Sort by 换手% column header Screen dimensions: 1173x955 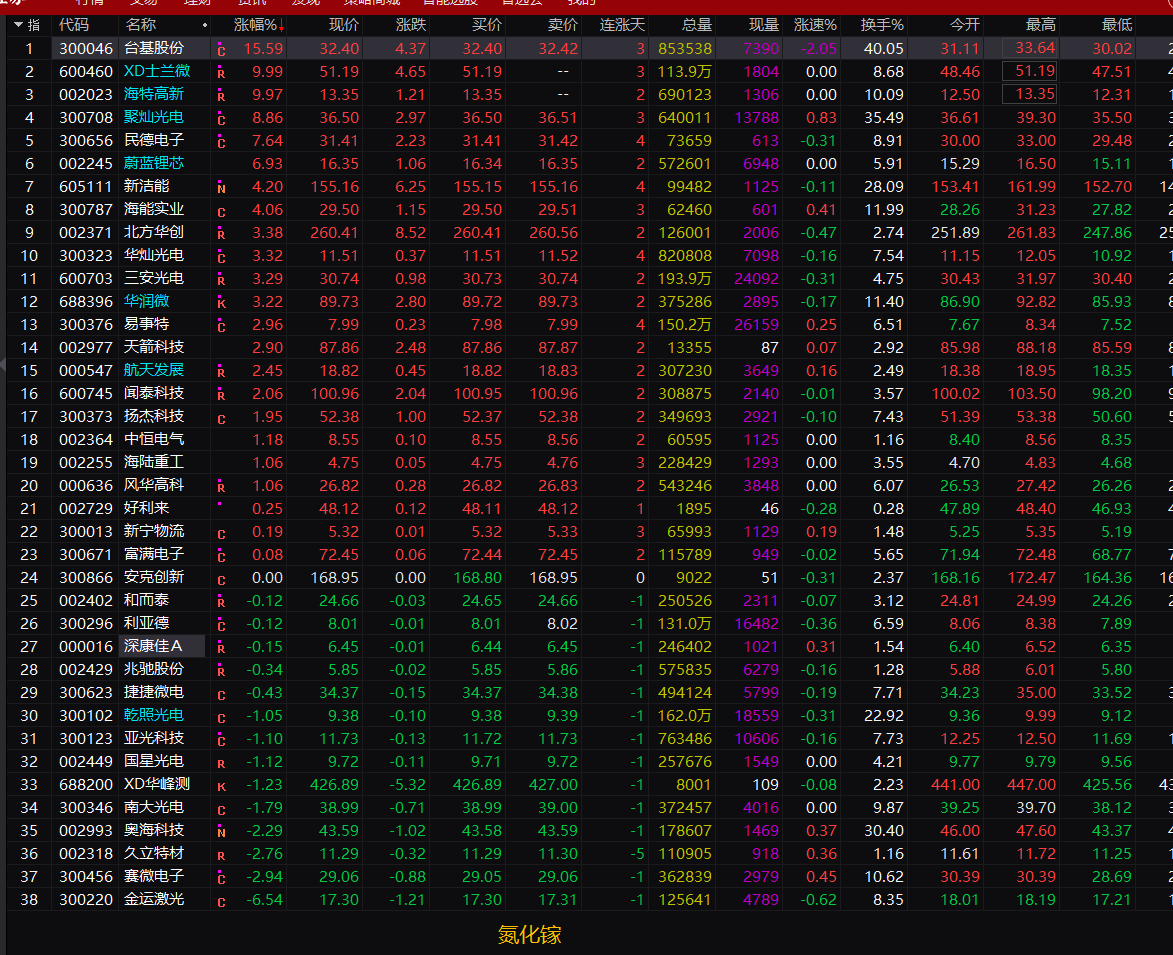click(882, 25)
